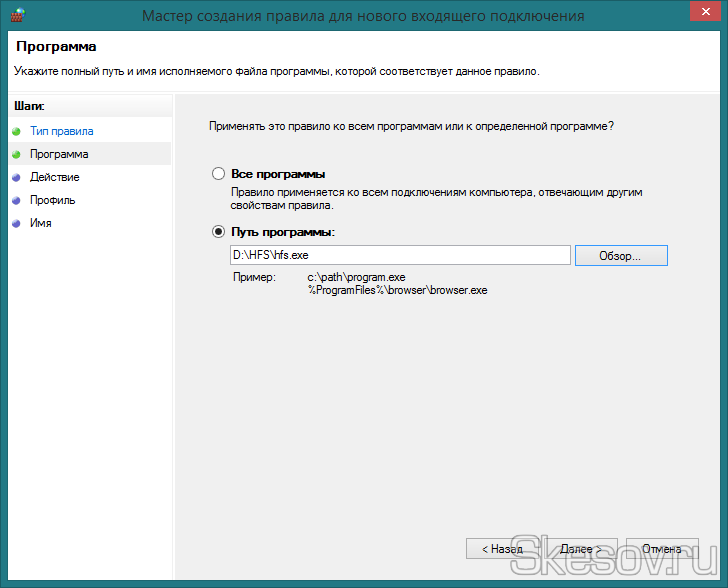Select the Путь программы radio button
The height and width of the screenshot is (588, 728).
[x=219, y=232]
